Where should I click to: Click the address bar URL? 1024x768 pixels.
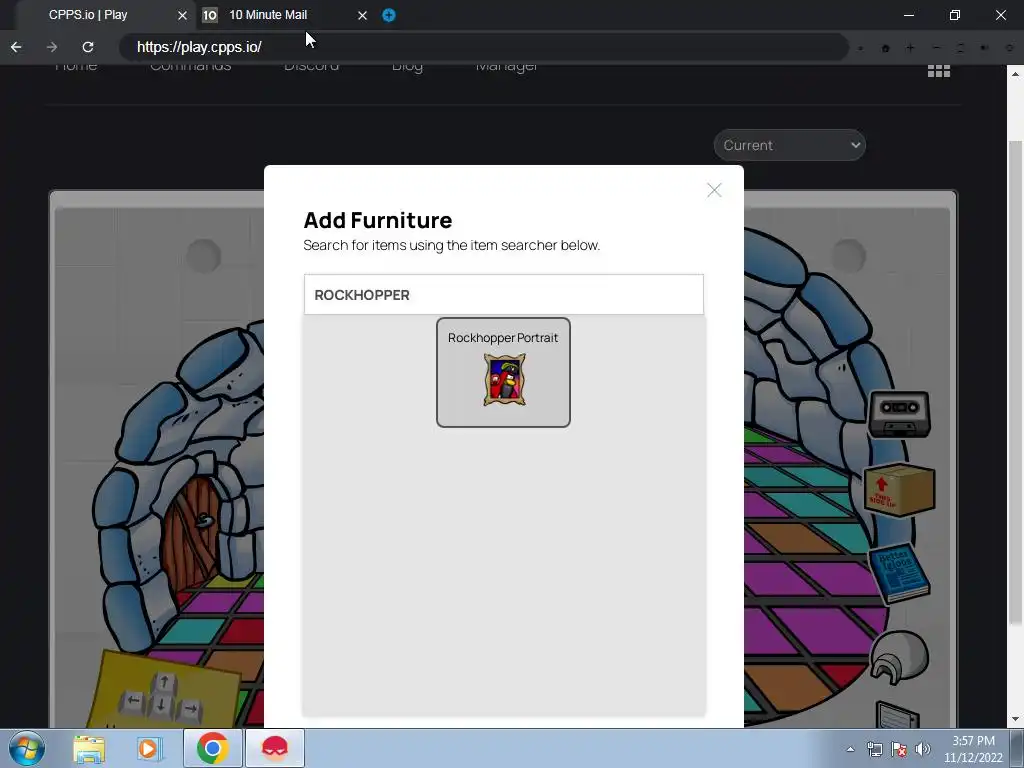point(199,47)
